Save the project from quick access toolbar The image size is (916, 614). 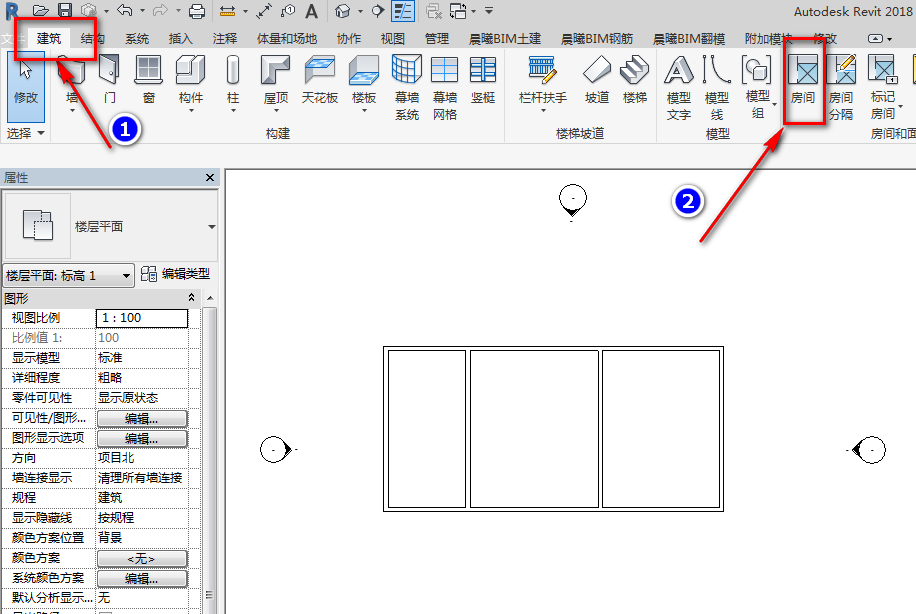[x=64, y=11]
